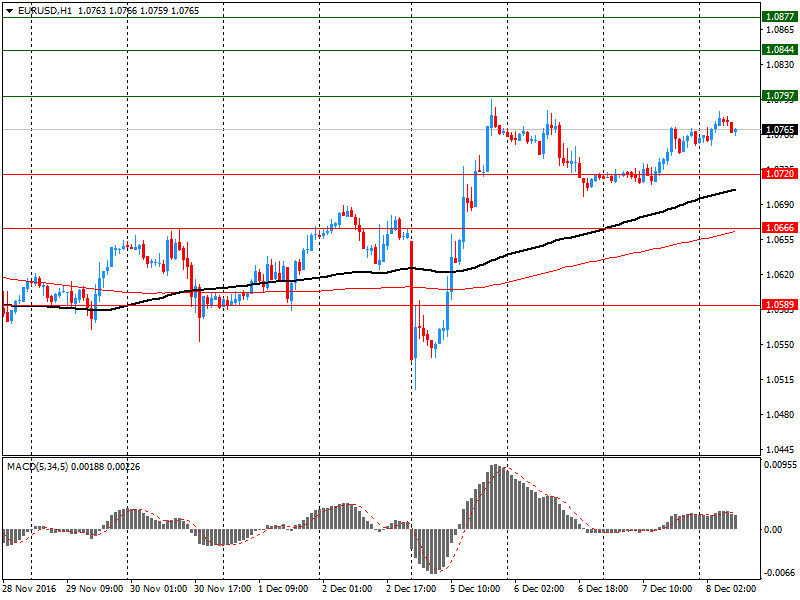This screenshot has height=600, width=800.
Task: Click the 30 Nov 17:00 time label
Action: pos(222,588)
